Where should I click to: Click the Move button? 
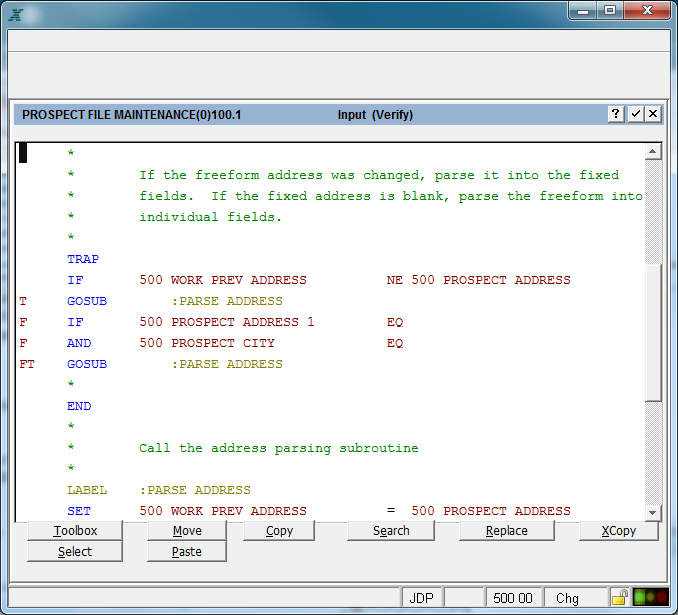(187, 531)
